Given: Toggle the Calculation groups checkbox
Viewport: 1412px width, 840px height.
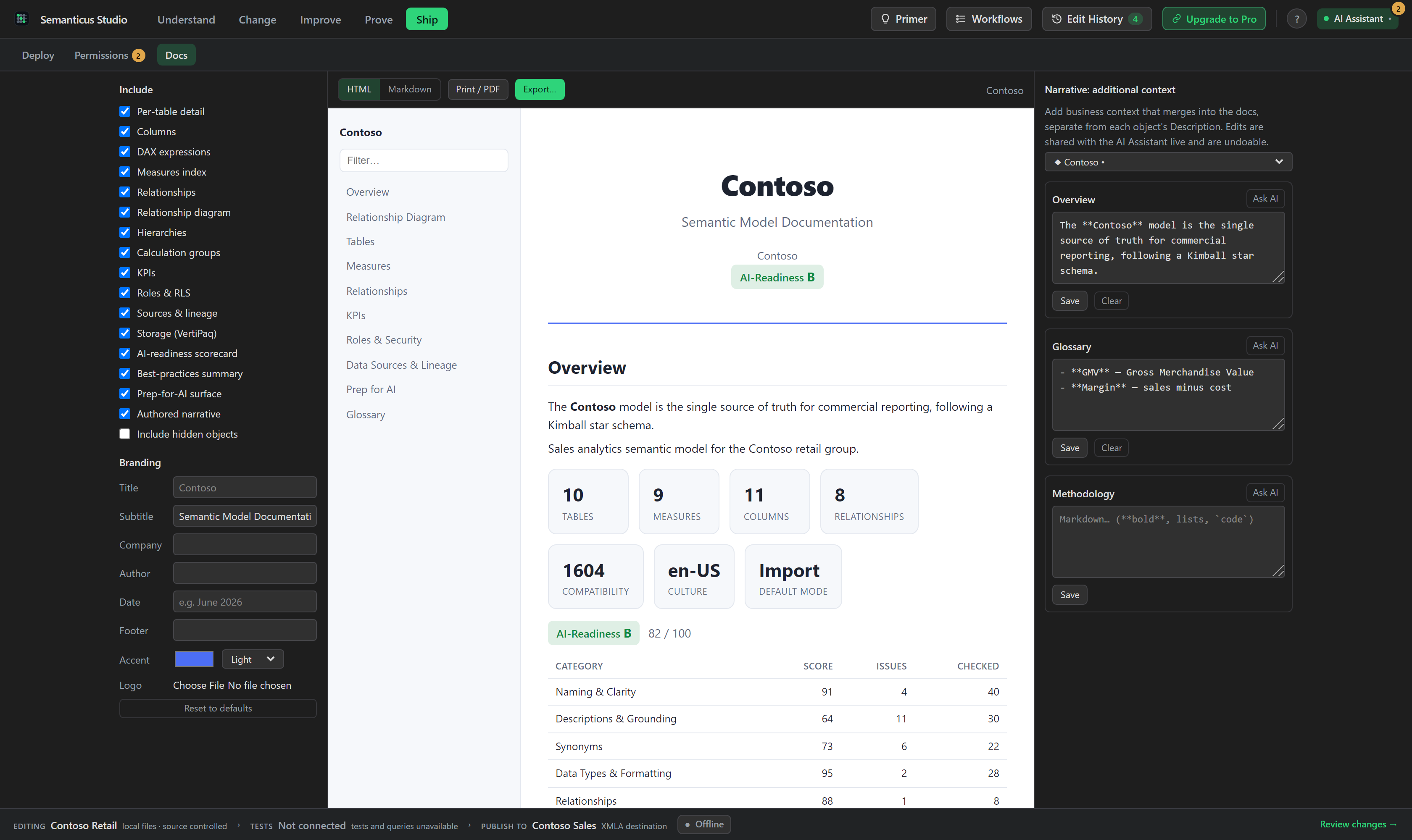Looking at the screenshot, I should click(x=125, y=252).
